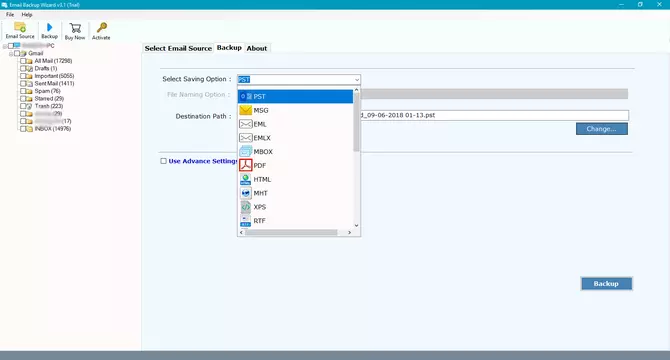
Task: Click the Destination Path text field
Action: pyautogui.click(x=494, y=115)
